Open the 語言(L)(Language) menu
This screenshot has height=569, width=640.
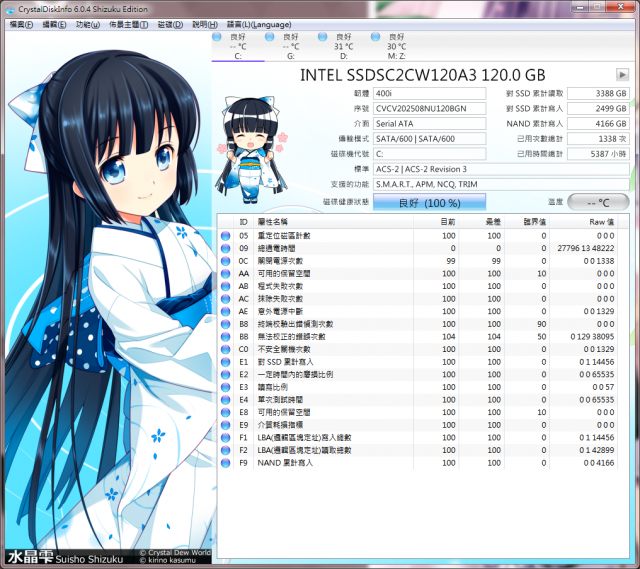259,25
